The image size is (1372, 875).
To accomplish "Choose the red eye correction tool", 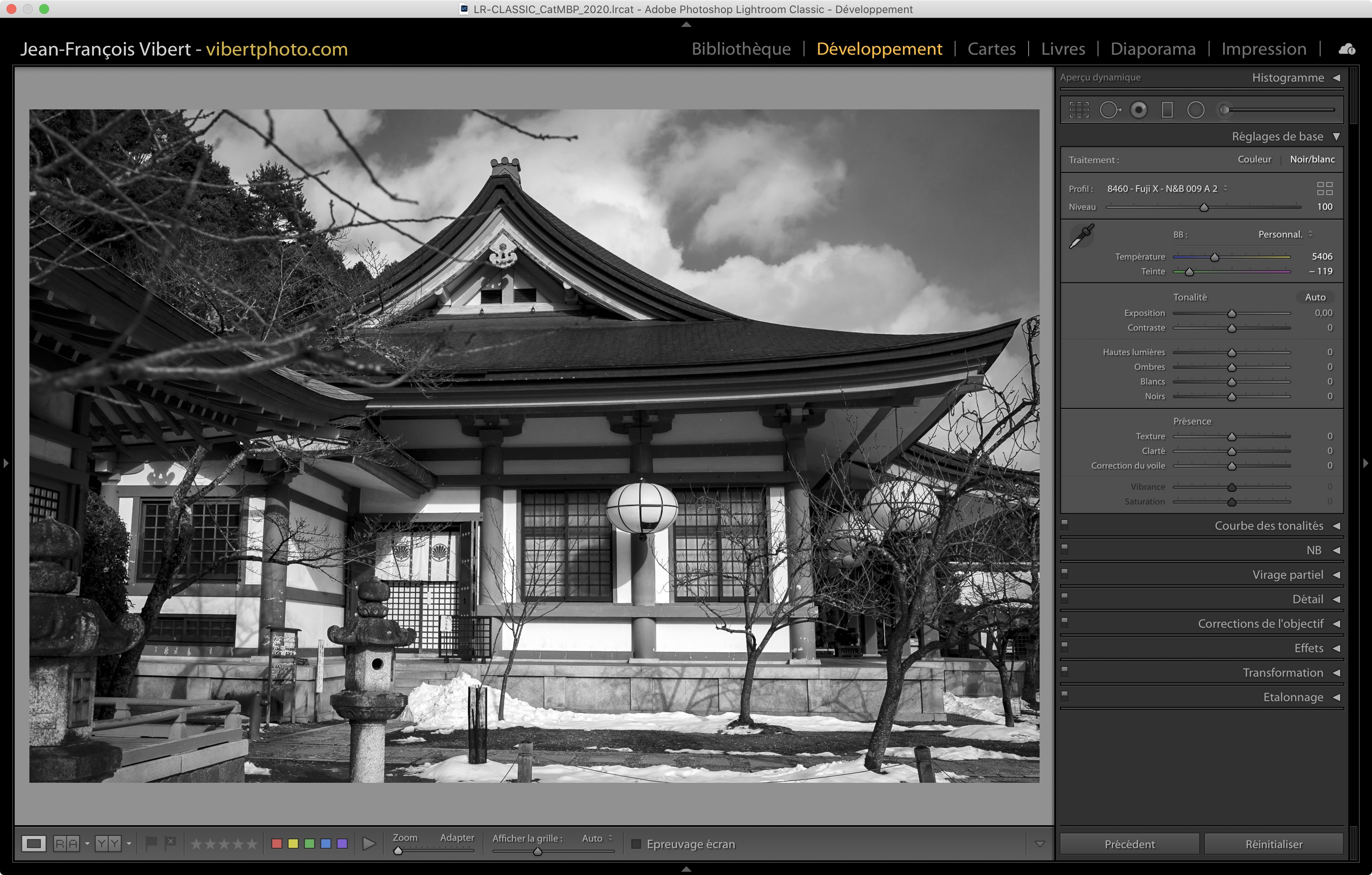I will point(1138,110).
